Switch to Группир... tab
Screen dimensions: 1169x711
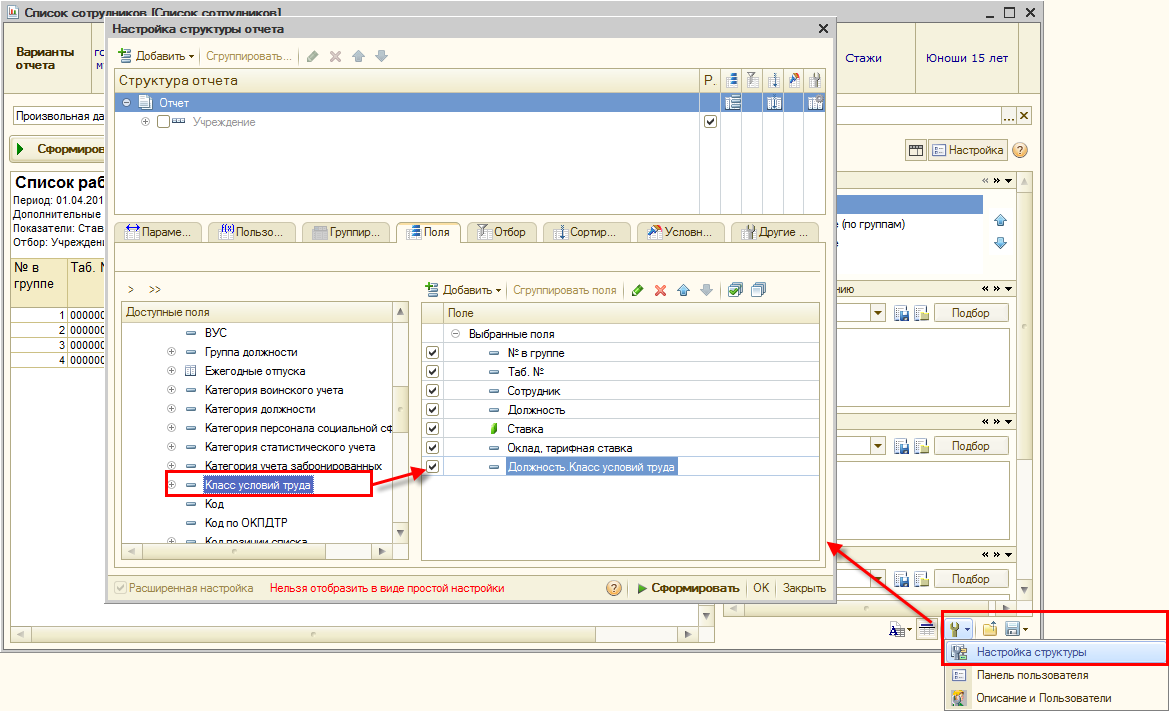(347, 233)
